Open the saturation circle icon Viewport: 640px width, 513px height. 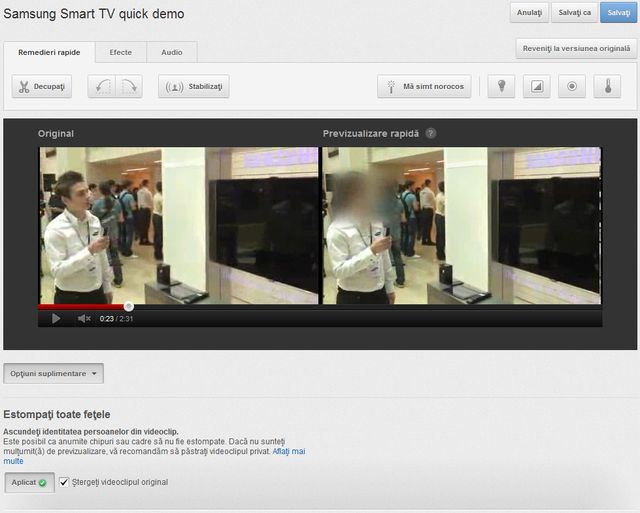[572, 87]
